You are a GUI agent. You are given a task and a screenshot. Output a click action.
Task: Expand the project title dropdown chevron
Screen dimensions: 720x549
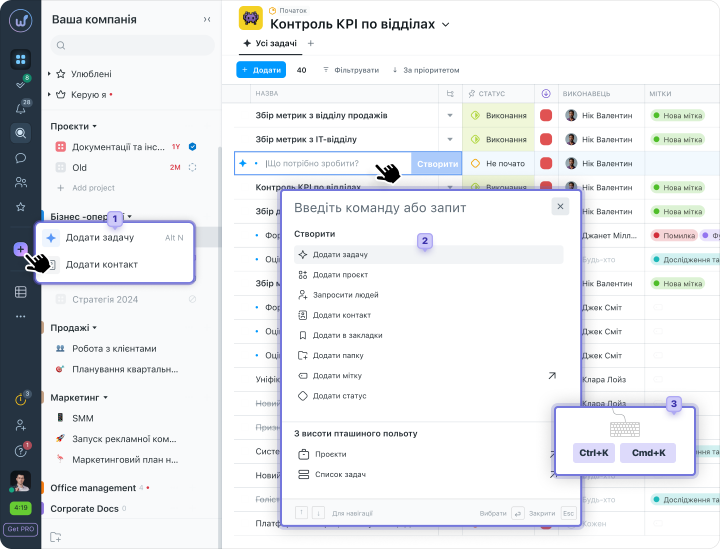tap(446, 24)
